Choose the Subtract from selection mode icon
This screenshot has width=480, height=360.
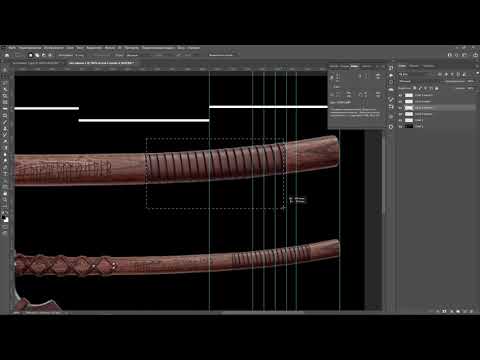coord(43,55)
